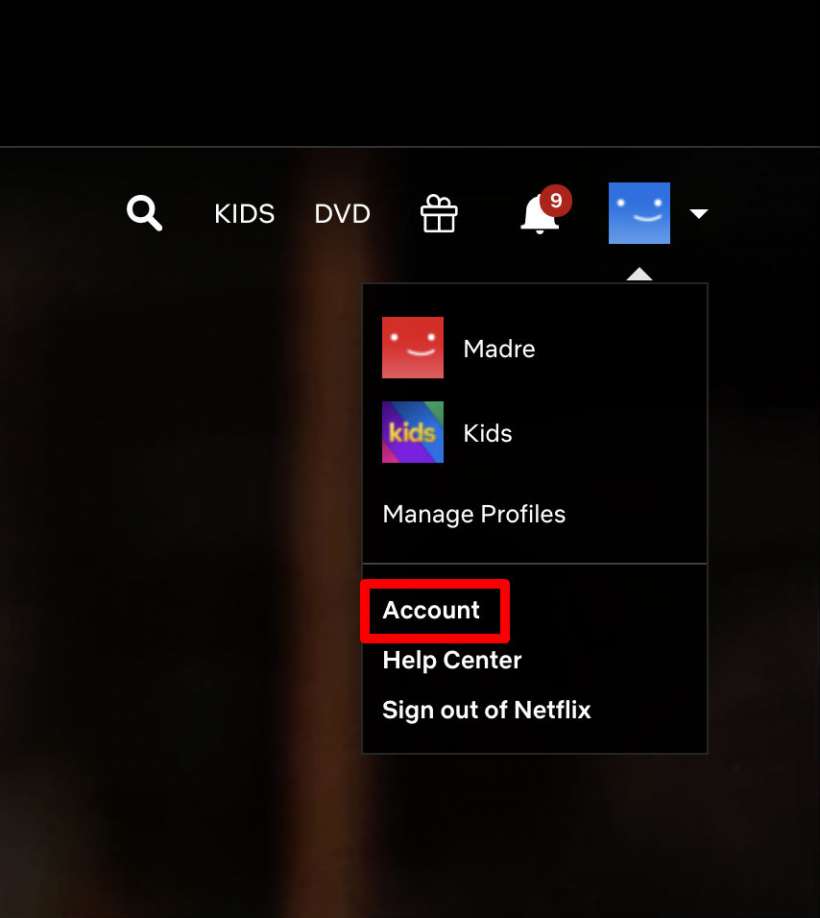820x918 pixels.
Task: Open the search magnifier icon
Action: pos(144,213)
